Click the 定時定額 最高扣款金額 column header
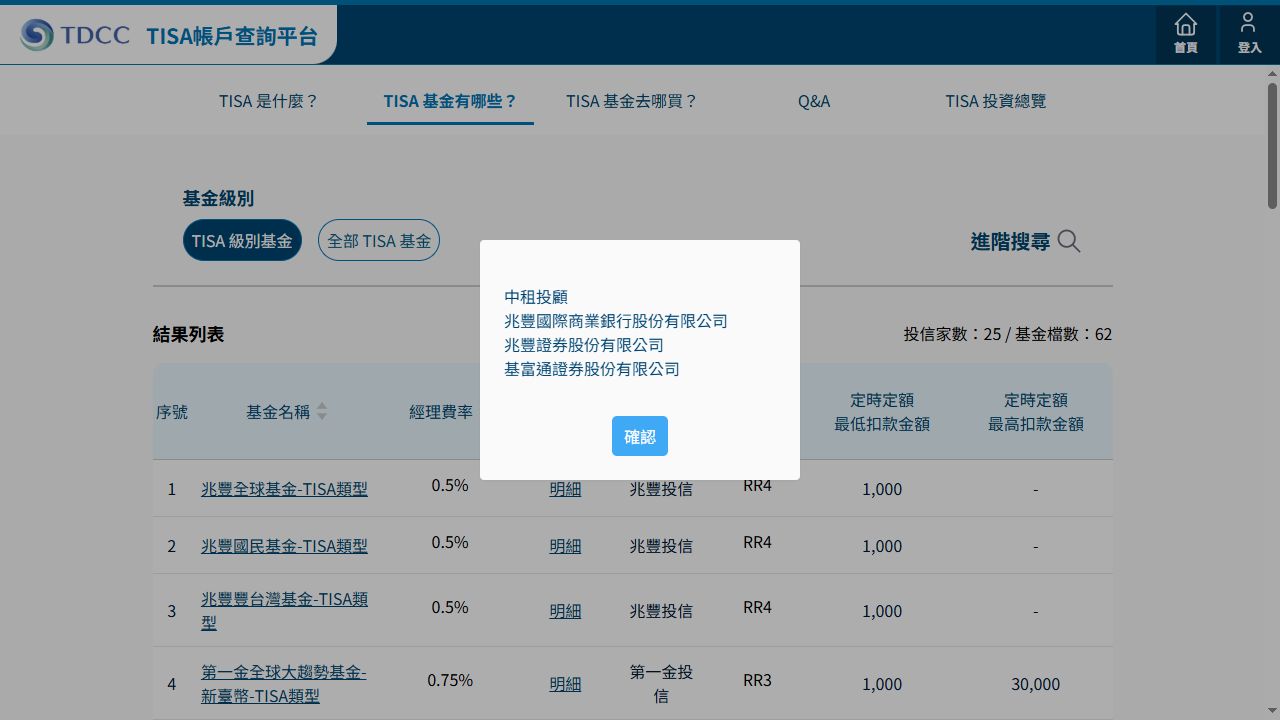1280x720 pixels. click(1036, 412)
